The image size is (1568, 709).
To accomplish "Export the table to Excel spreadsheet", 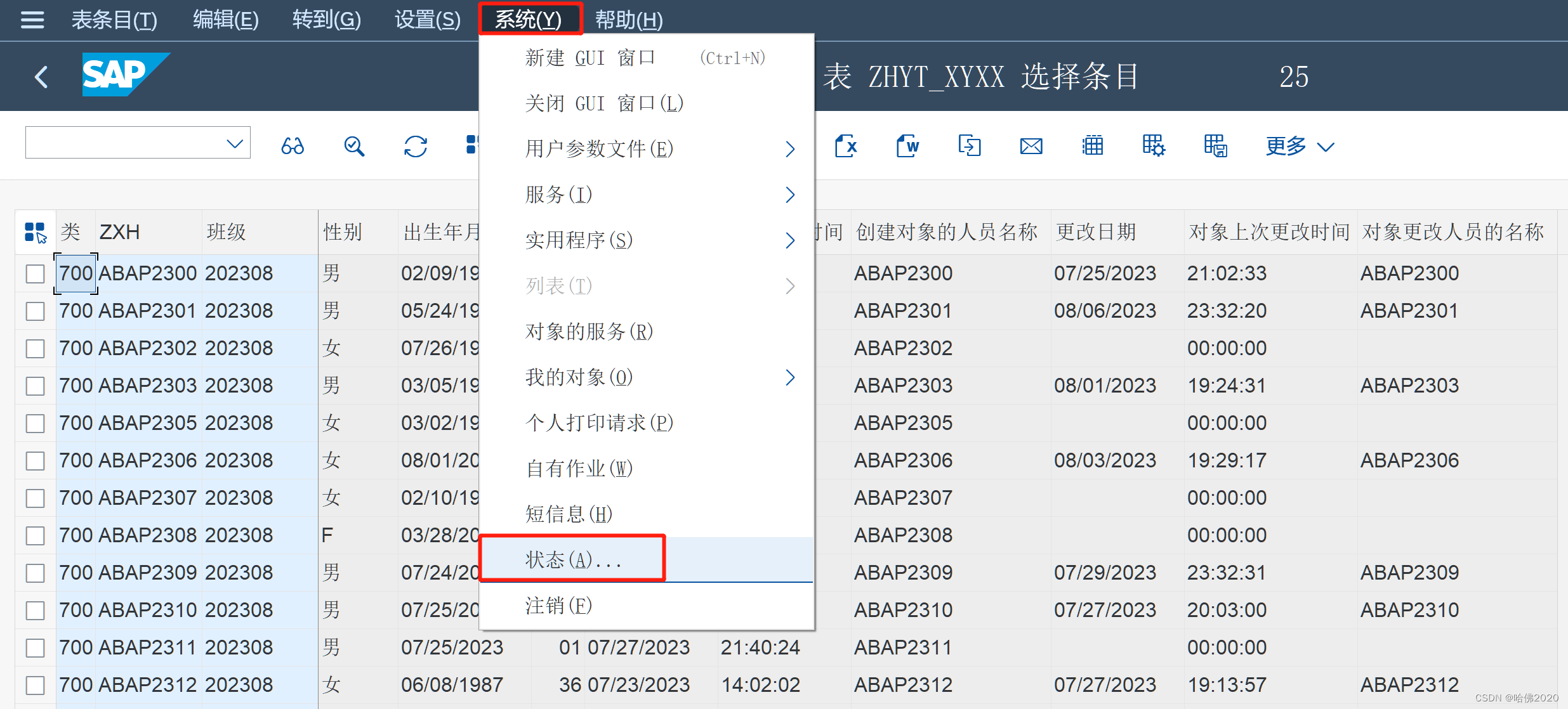I will pos(847,146).
